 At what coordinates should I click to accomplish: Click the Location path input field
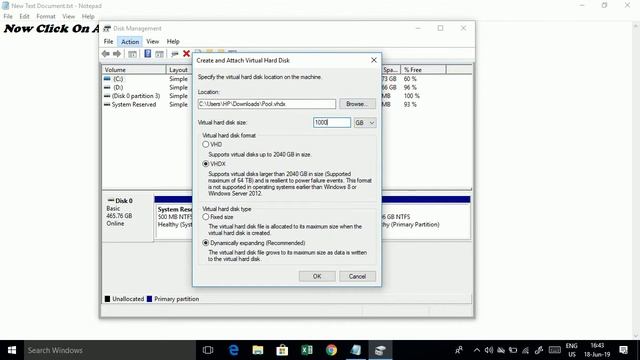point(267,104)
